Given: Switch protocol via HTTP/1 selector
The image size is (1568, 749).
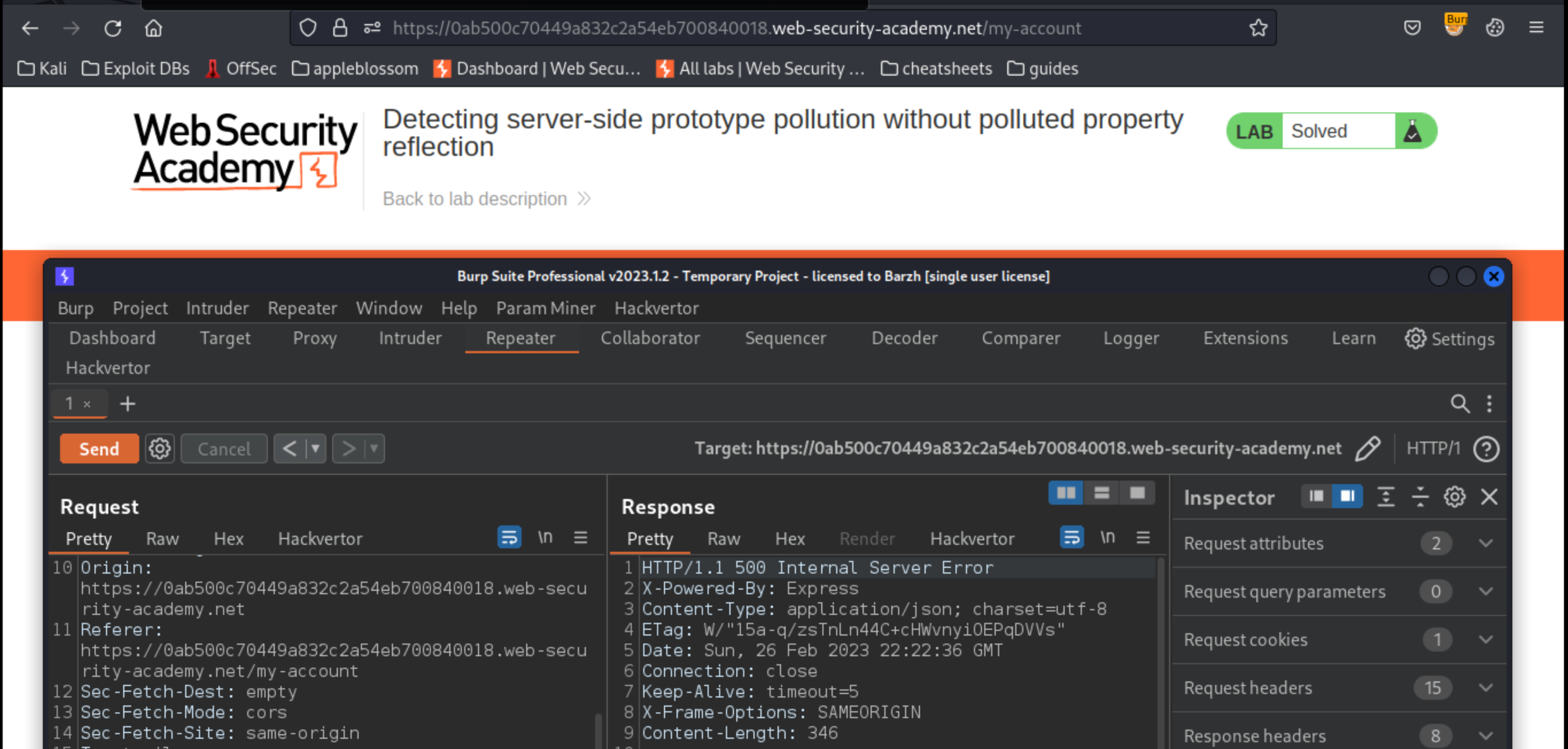Looking at the screenshot, I should pyautogui.click(x=1433, y=449).
